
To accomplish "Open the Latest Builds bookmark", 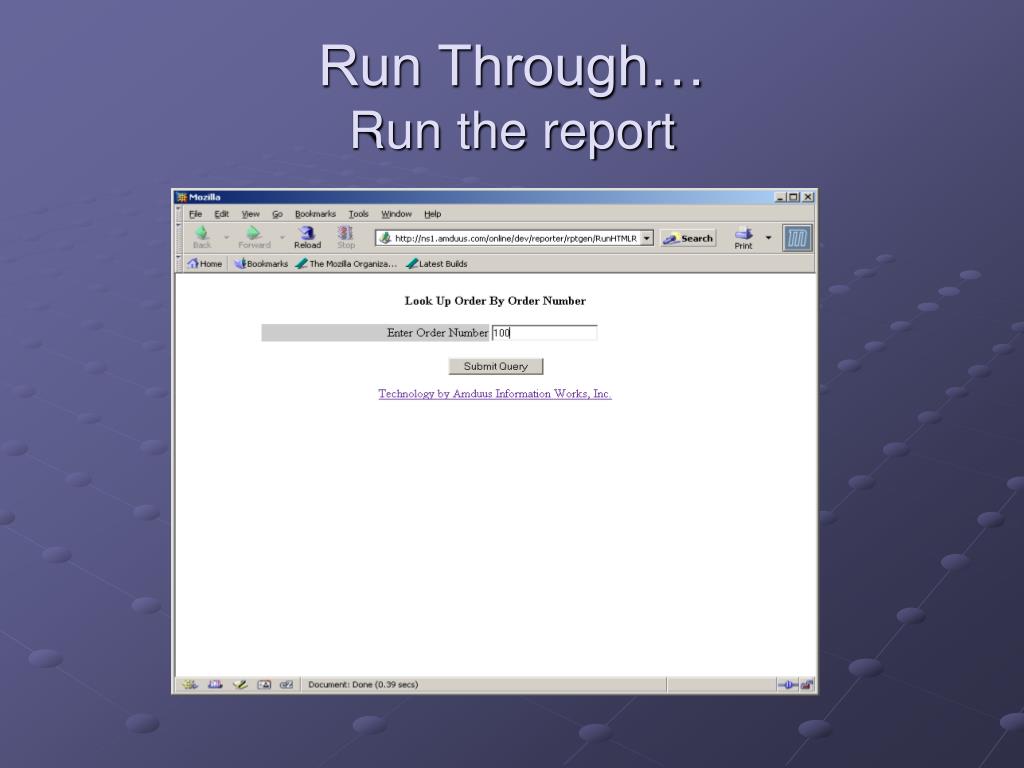I will coord(437,264).
